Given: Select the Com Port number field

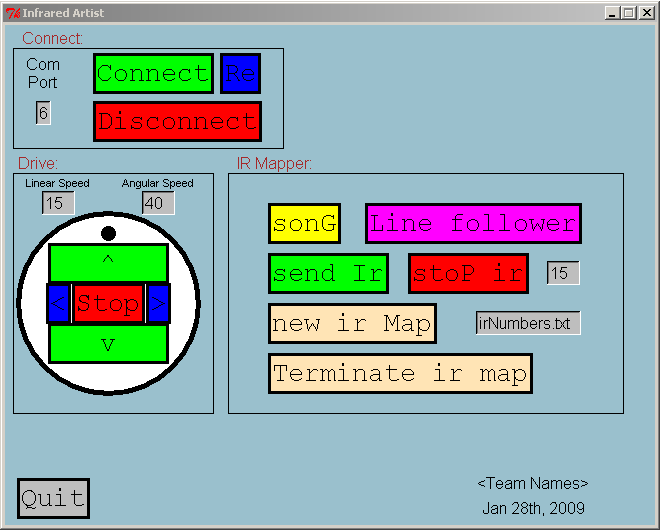Looking at the screenshot, I should tap(43, 113).
